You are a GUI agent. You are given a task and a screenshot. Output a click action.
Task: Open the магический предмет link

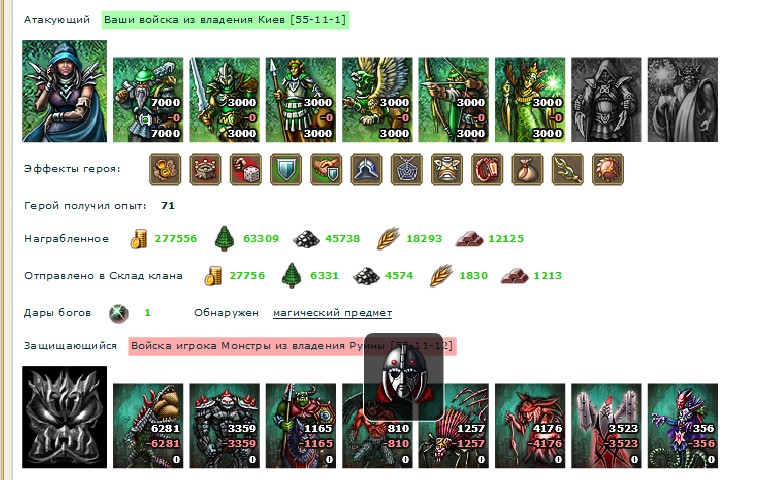[332, 313]
